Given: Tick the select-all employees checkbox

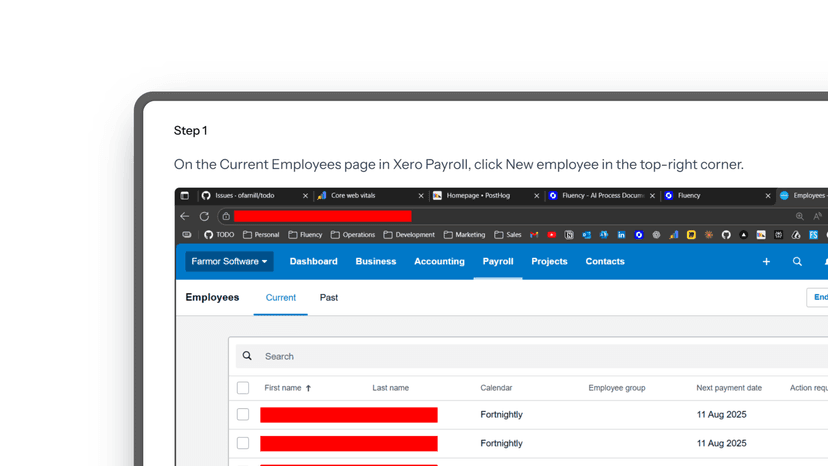Looking at the screenshot, I should pyautogui.click(x=243, y=388).
